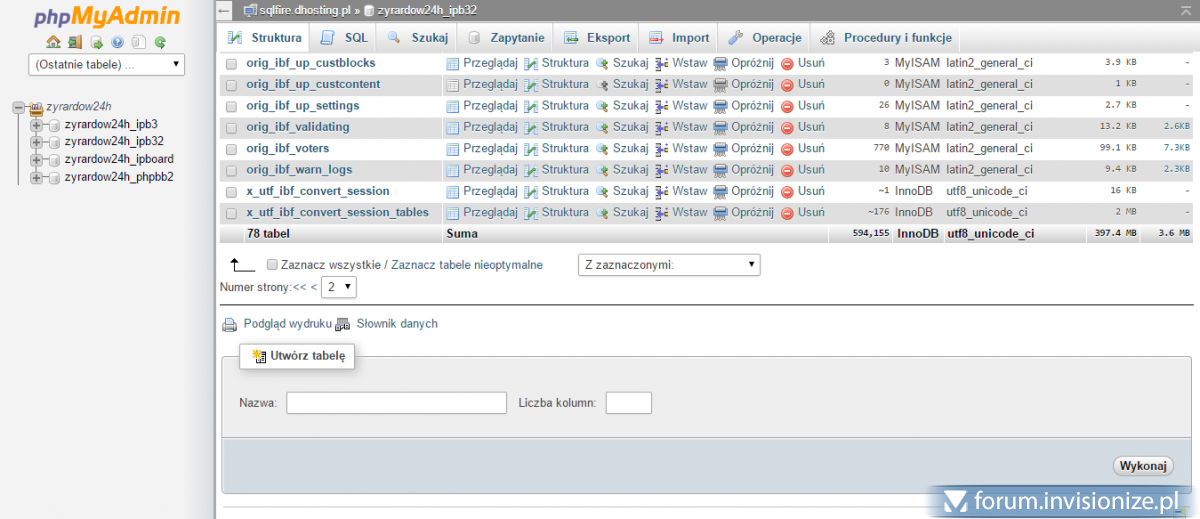Click the print icon beside Podgląd wydruku

pyautogui.click(x=229, y=324)
